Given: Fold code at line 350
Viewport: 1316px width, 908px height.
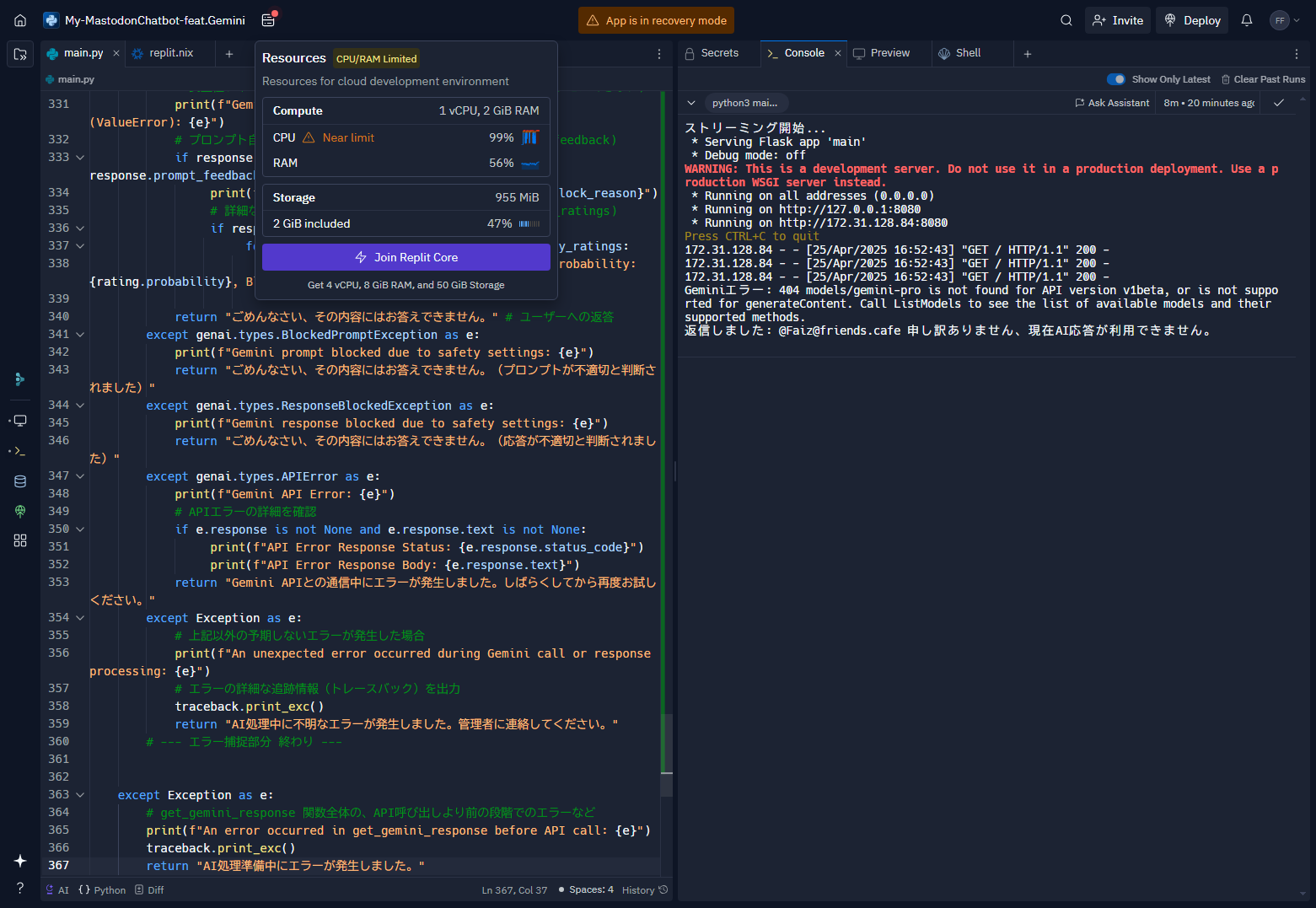Looking at the screenshot, I should [x=80, y=529].
